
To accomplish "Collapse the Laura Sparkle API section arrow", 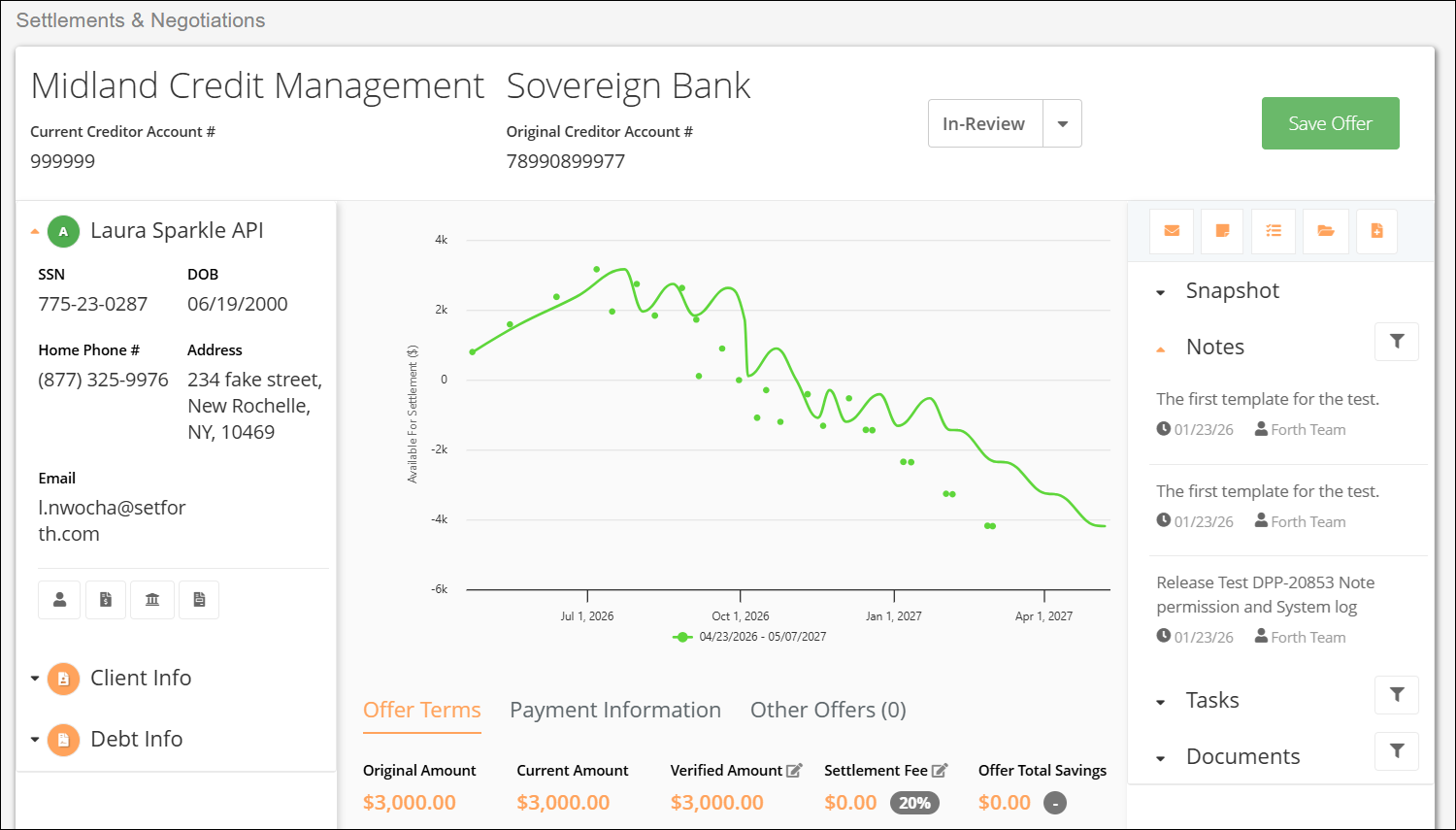I will [35, 231].
